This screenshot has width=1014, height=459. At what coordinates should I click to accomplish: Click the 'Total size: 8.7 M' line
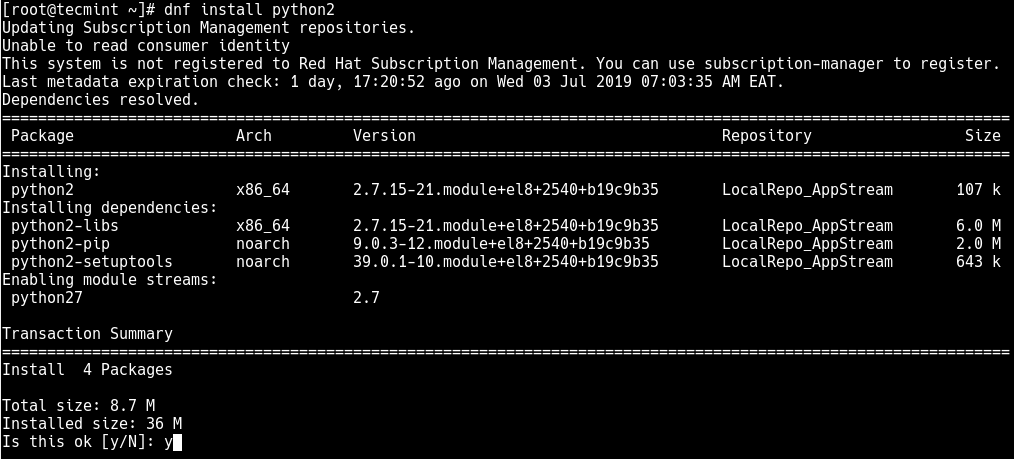(x=78, y=406)
